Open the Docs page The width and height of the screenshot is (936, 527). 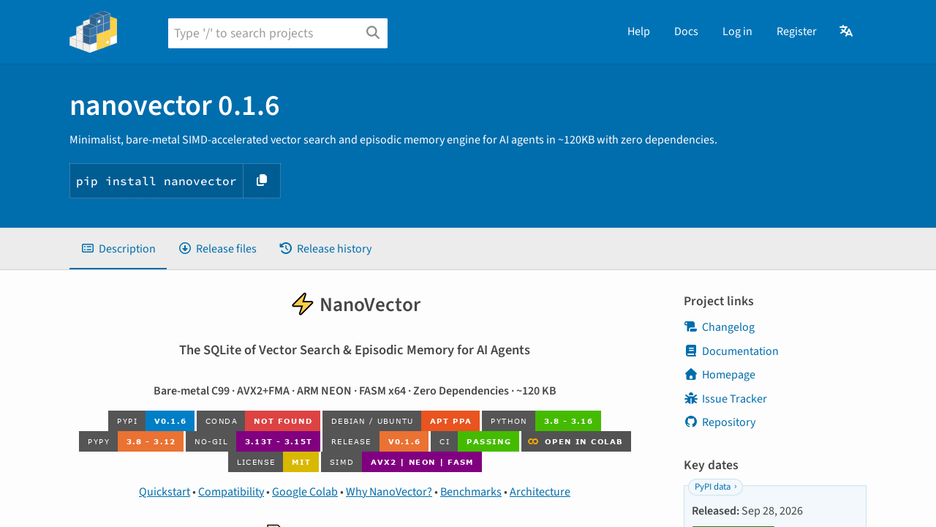coord(686,31)
